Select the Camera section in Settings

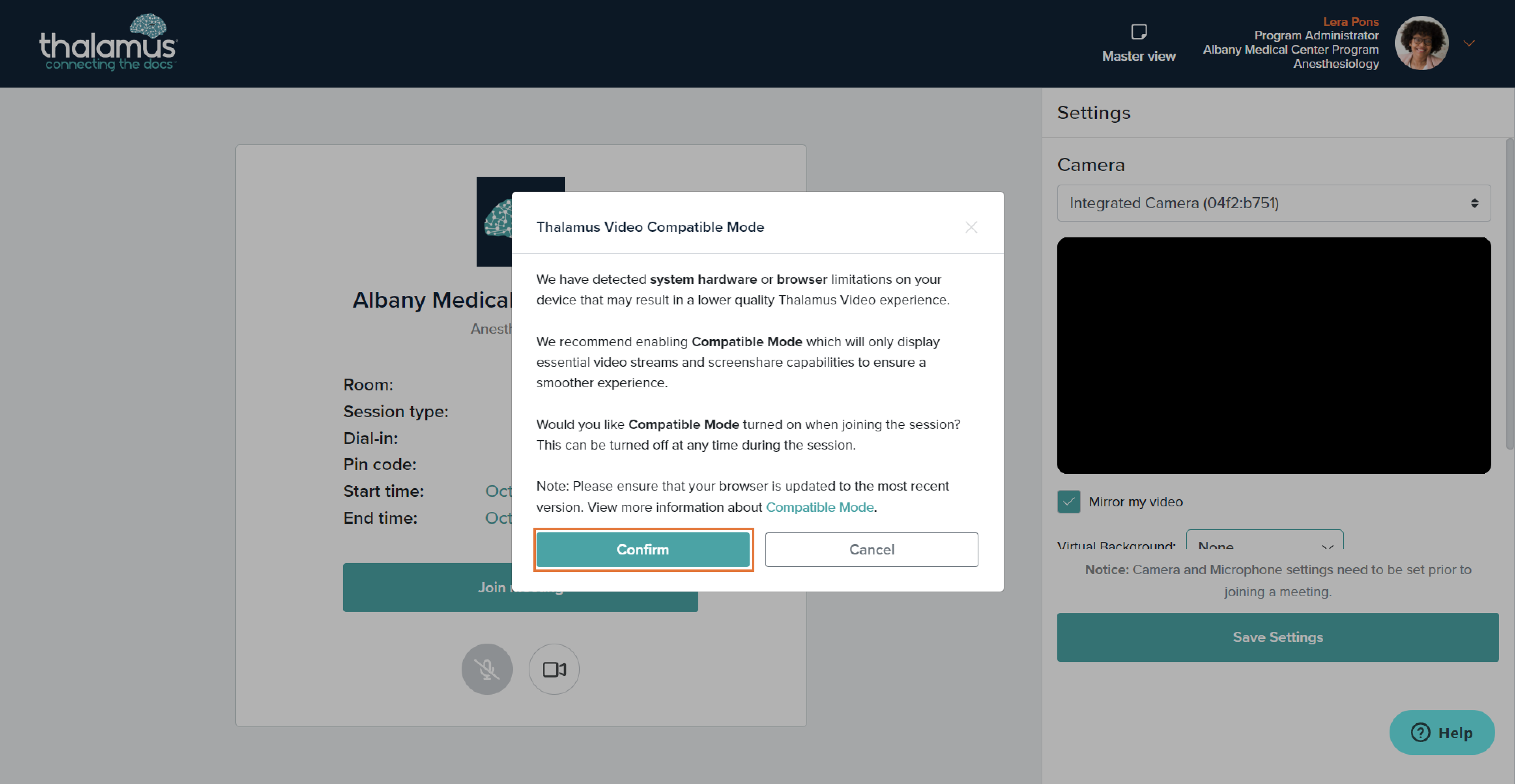coord(1091,165)
